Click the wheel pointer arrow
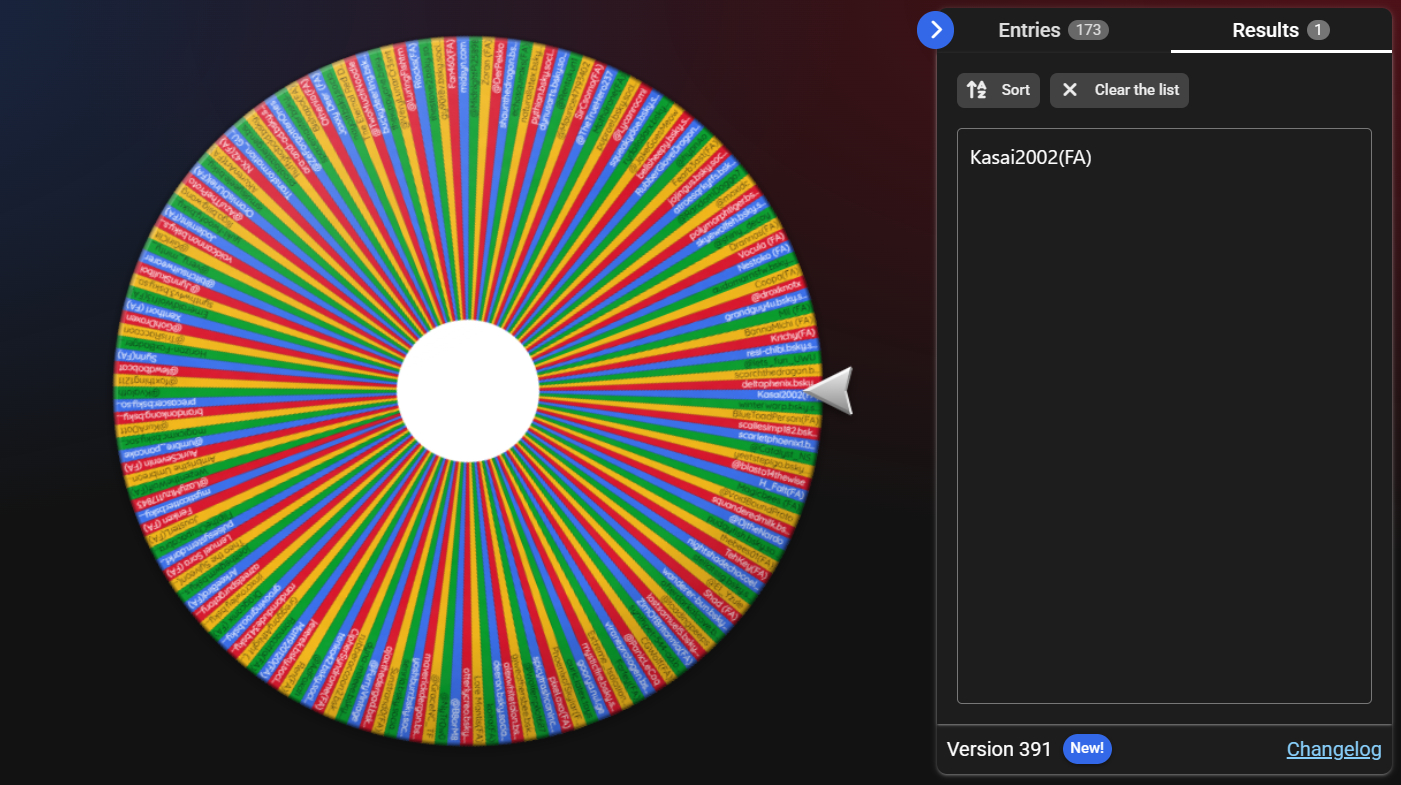 (x=832, y=390)
